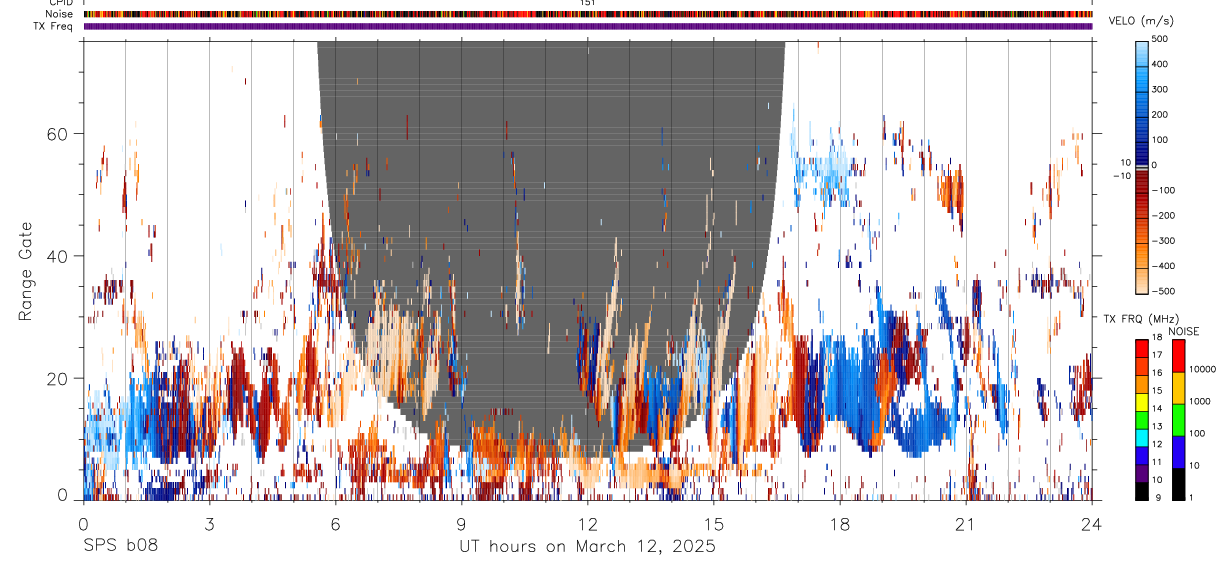Screen dimensions: 1228x567
Task: Click the '10000' noise scale label
Action: tap(1202, 369)
